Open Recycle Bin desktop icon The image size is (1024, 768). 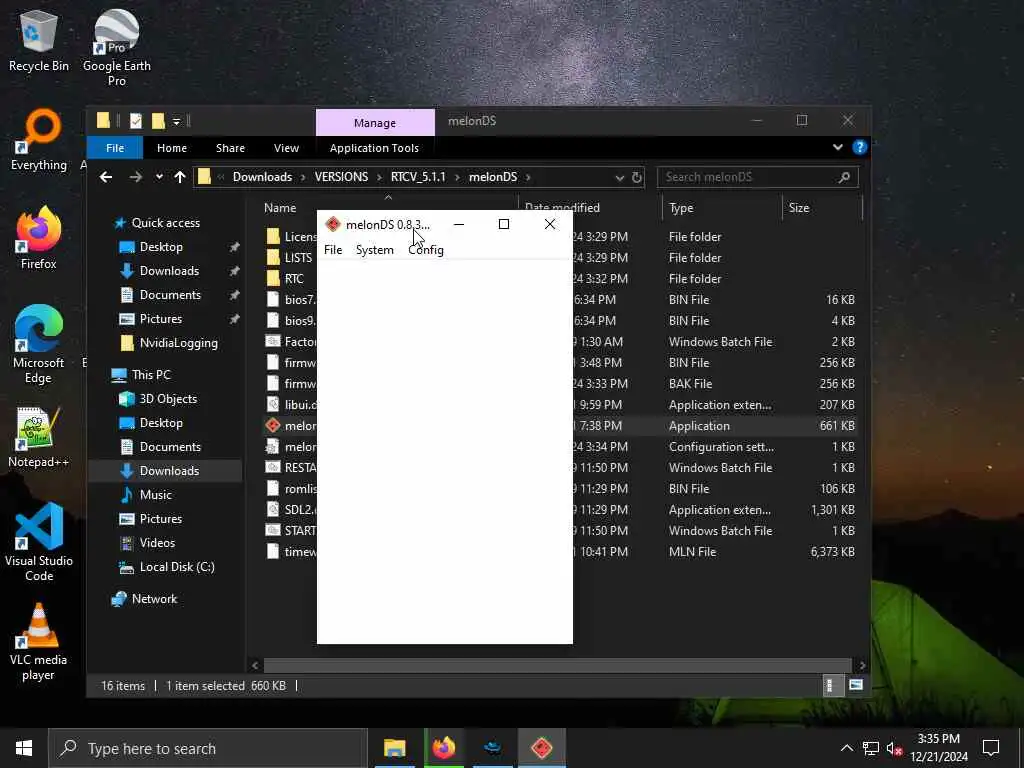39,42
